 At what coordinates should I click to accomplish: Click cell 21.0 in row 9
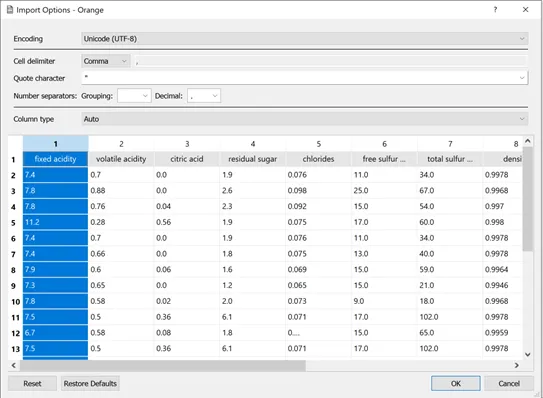click(450, 285)
